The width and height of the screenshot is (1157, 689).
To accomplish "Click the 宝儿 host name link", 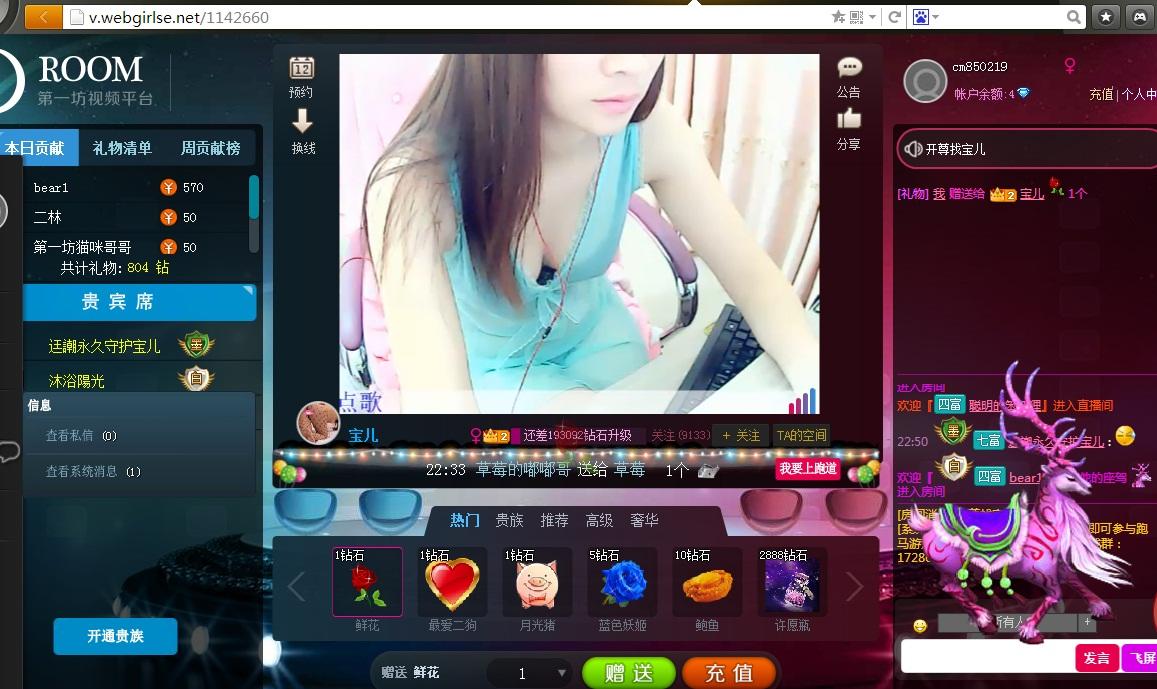I will pos(363,435).
